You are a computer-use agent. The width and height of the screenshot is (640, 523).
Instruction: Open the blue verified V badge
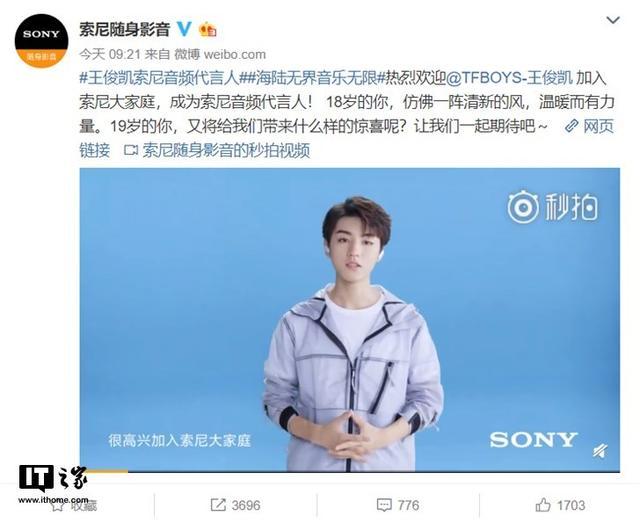[x=184, y=29]
